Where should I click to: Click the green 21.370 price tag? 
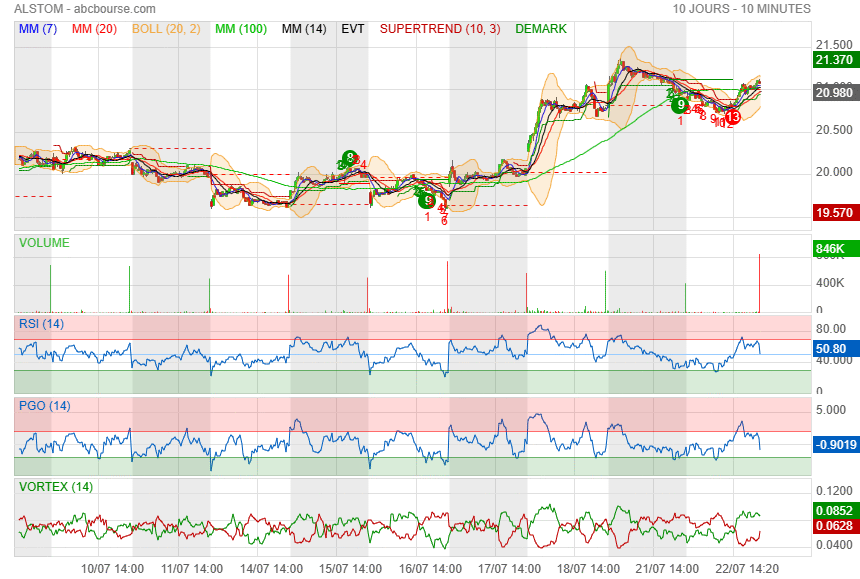click(x=833, y=60)
